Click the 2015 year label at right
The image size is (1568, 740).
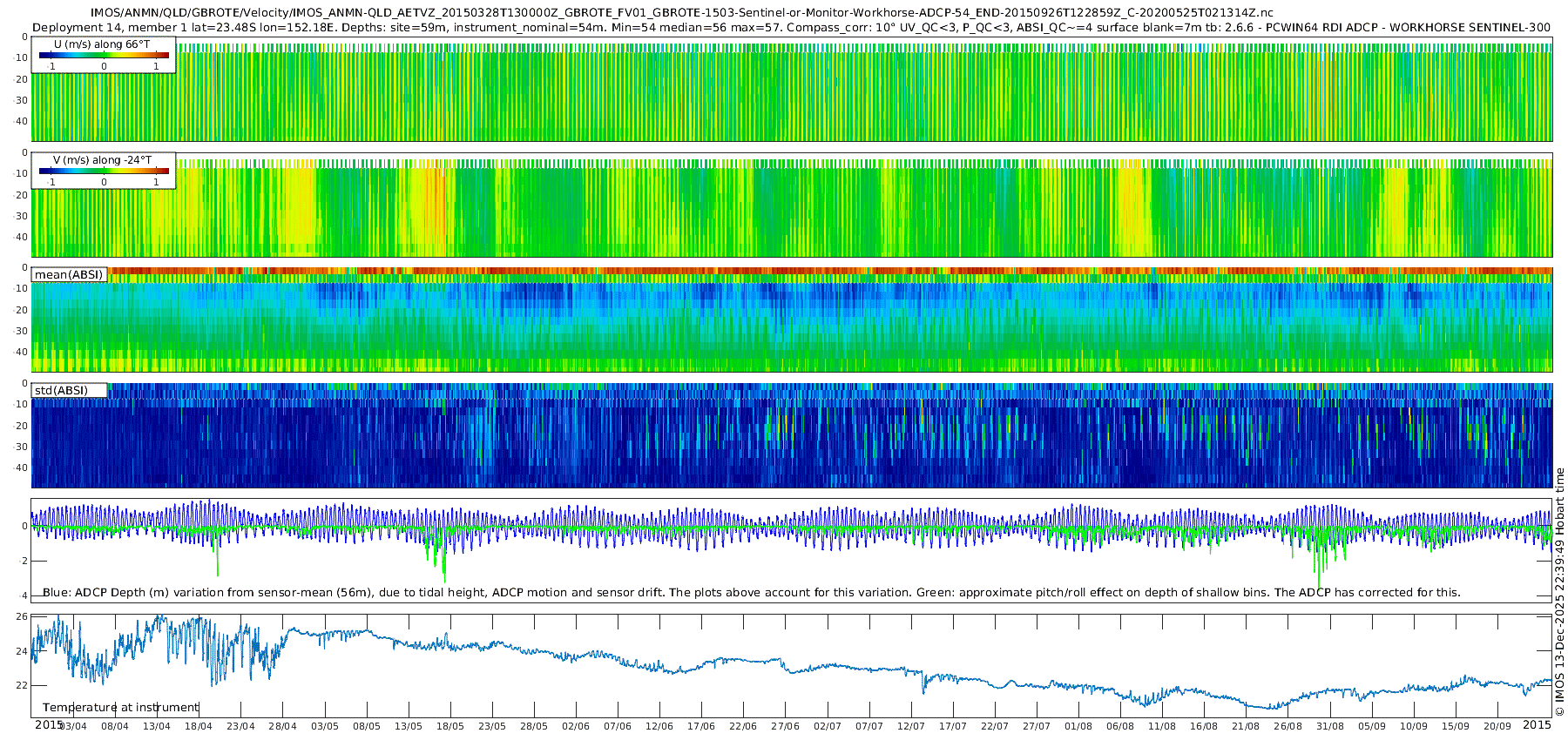(1537, 725)
